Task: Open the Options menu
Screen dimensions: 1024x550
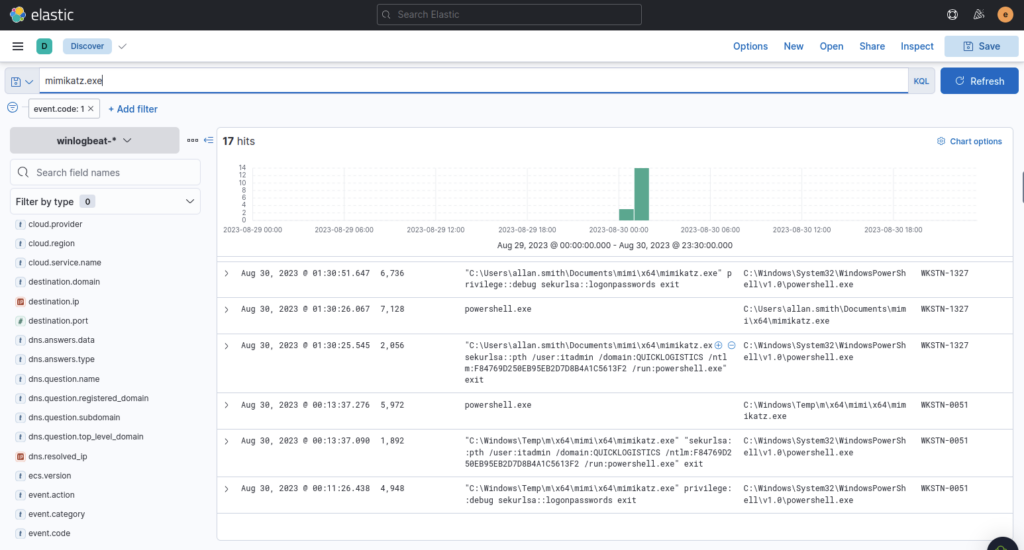Action: coord(750,46)
